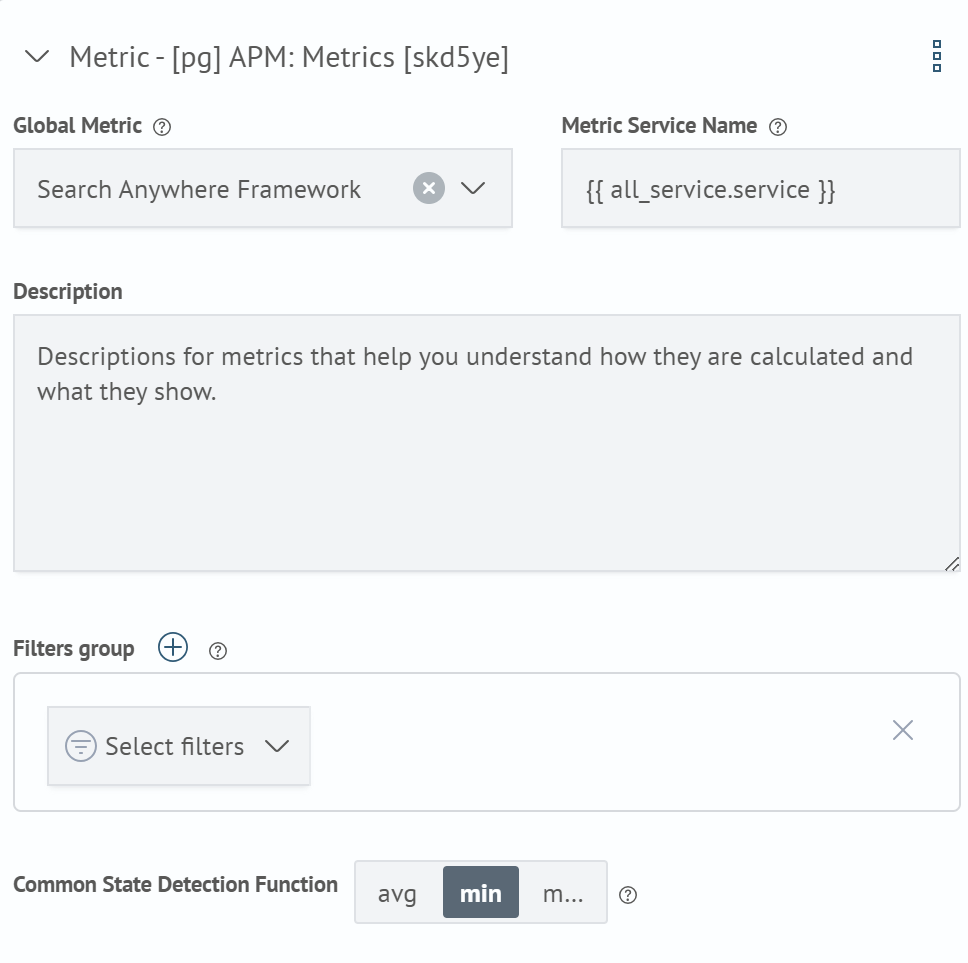
Task: Open the Global Metric dropdown arrow
Action: [x=473, y=188]
